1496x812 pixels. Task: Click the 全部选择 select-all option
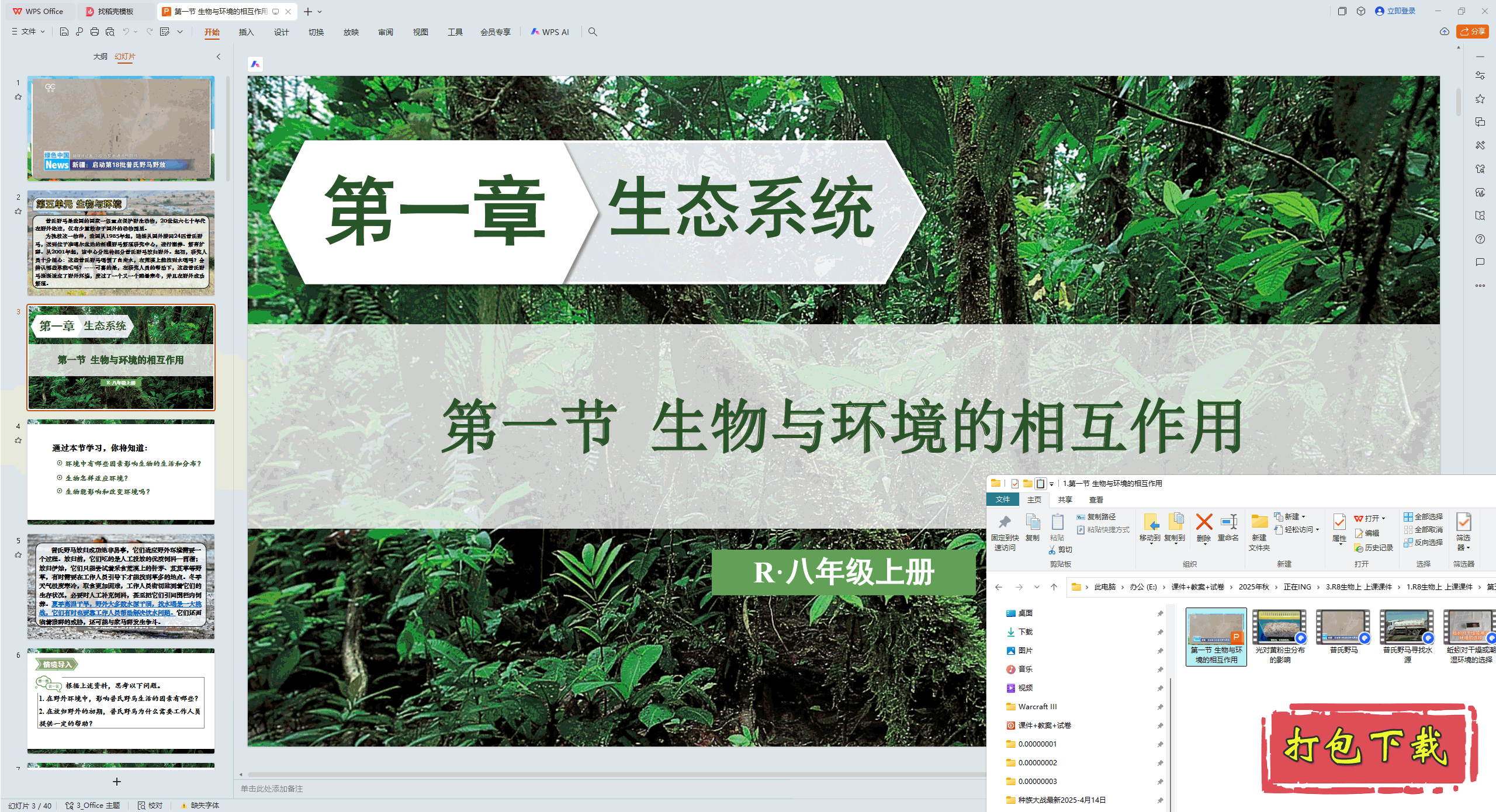click(x=1424, y=516)
